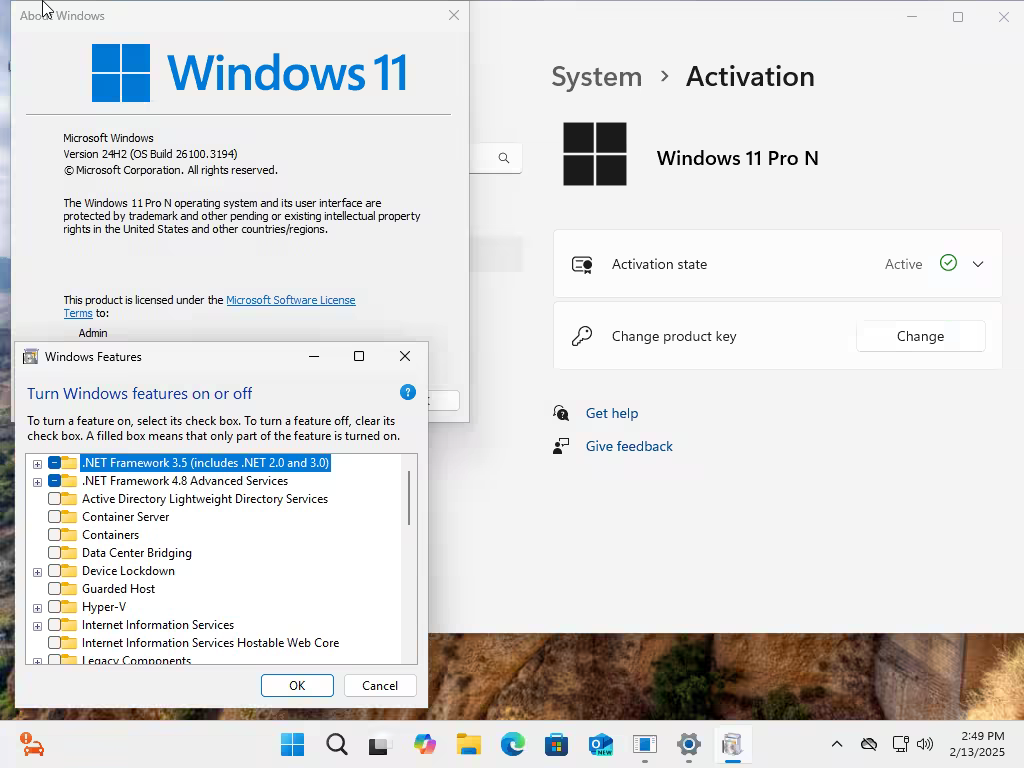Switch to Windows Features taskbar icon

(732, 744)
